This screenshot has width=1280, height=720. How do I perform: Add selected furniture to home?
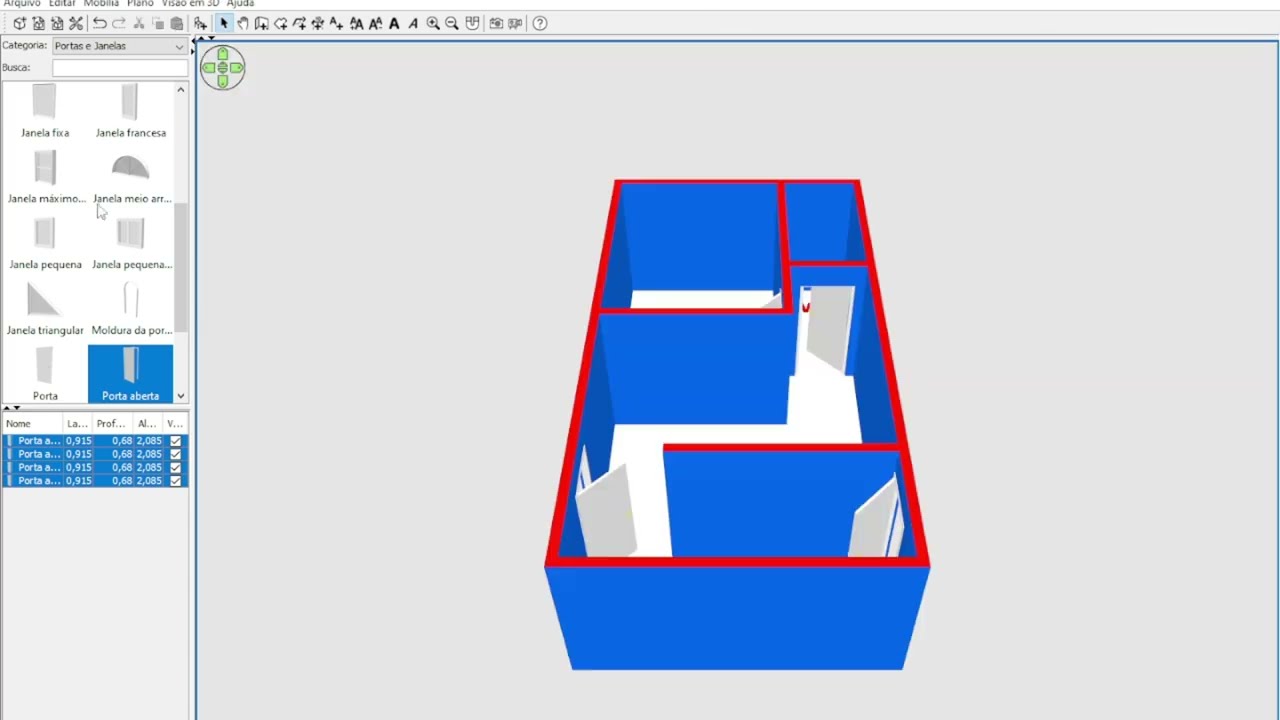click(201, 23)
